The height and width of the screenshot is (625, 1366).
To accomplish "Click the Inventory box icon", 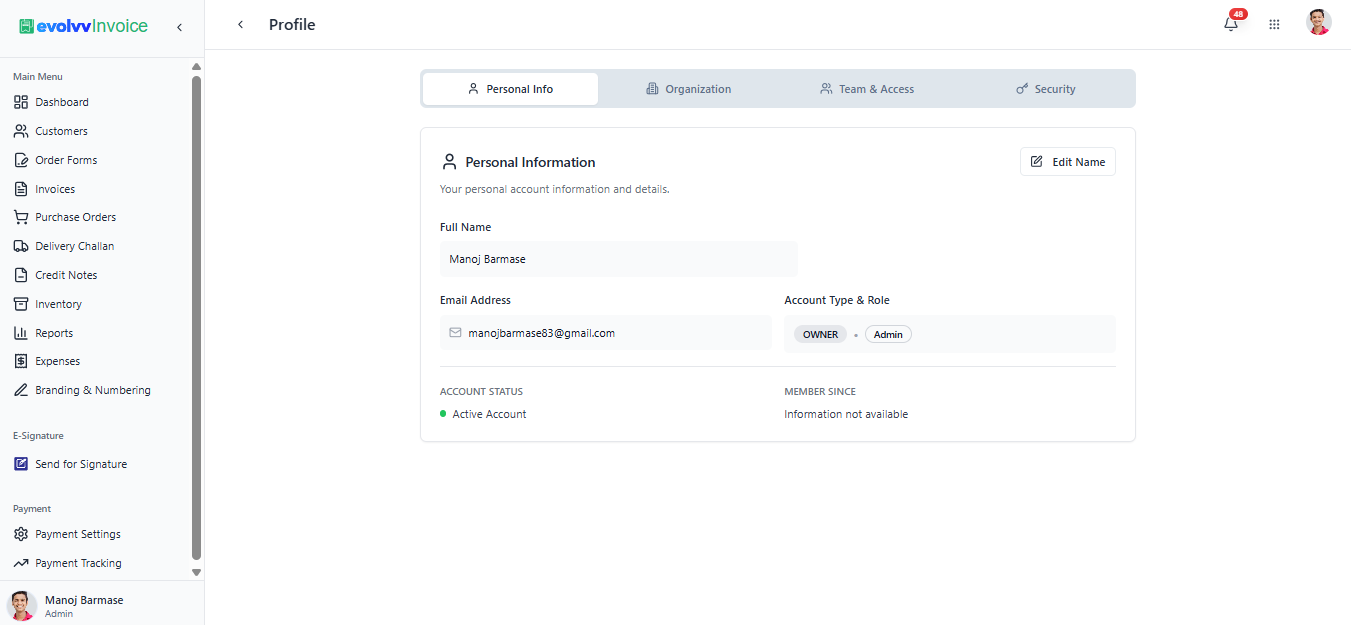I will (21, 304).
